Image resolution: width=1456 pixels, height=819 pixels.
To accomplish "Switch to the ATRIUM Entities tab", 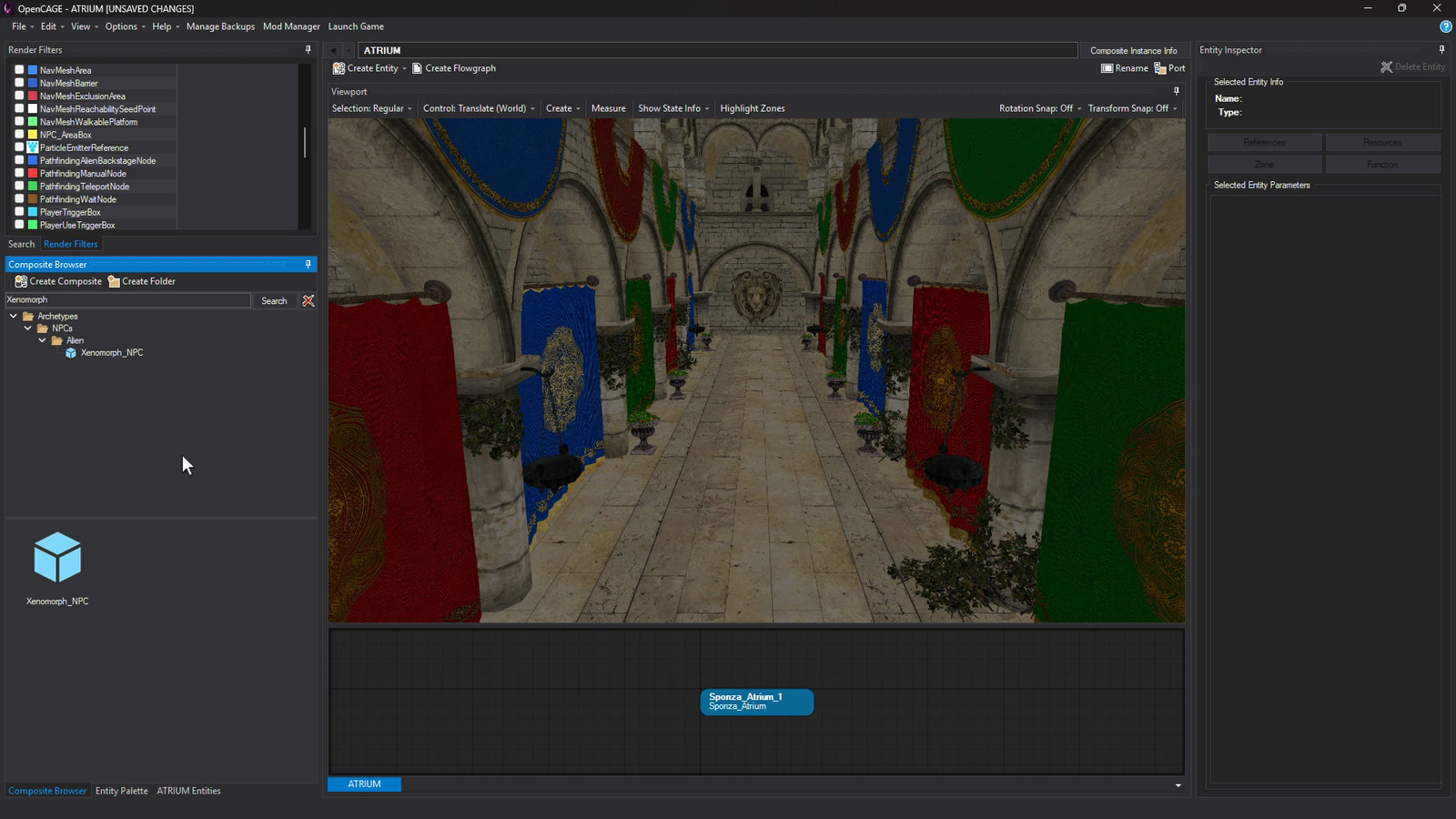I will [188, 791].
